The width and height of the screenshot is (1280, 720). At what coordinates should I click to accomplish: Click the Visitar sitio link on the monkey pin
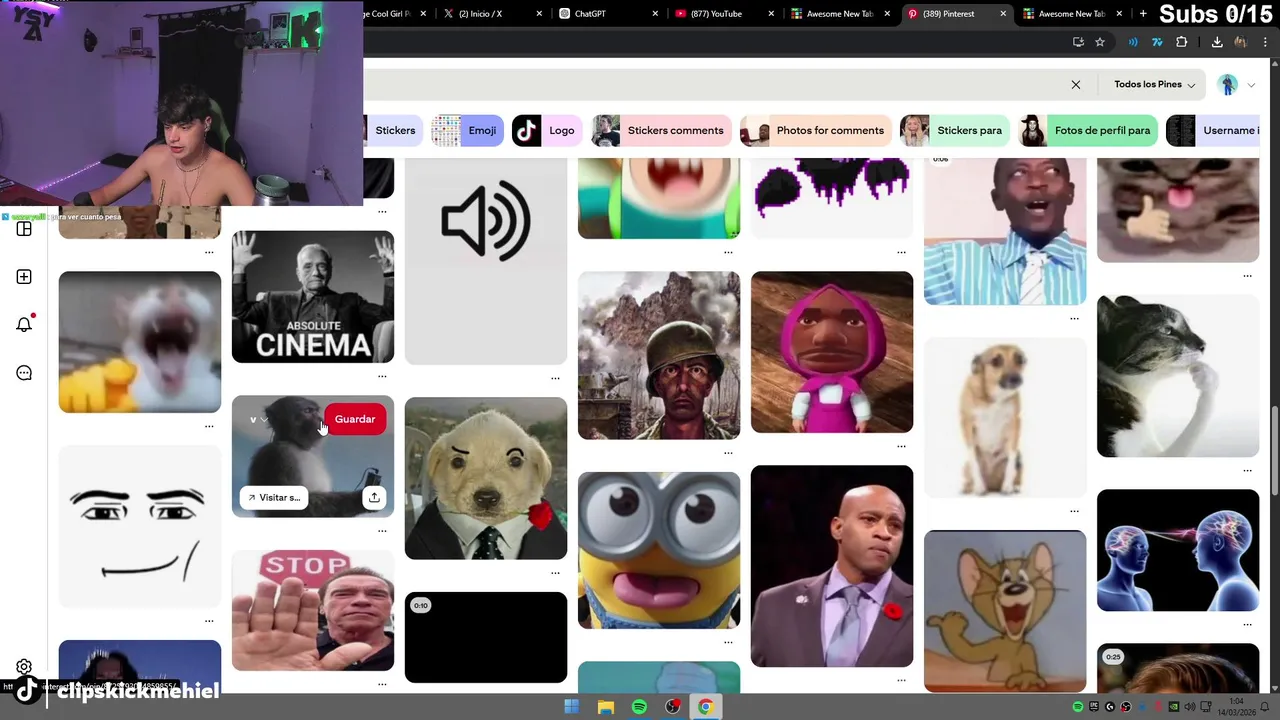tap(272, 497)
